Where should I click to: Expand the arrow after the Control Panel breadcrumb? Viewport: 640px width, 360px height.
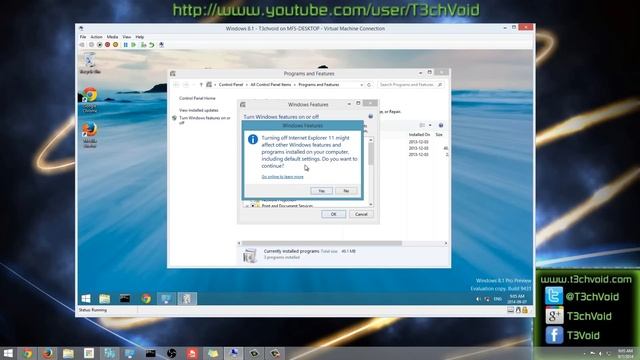point(247,84)
